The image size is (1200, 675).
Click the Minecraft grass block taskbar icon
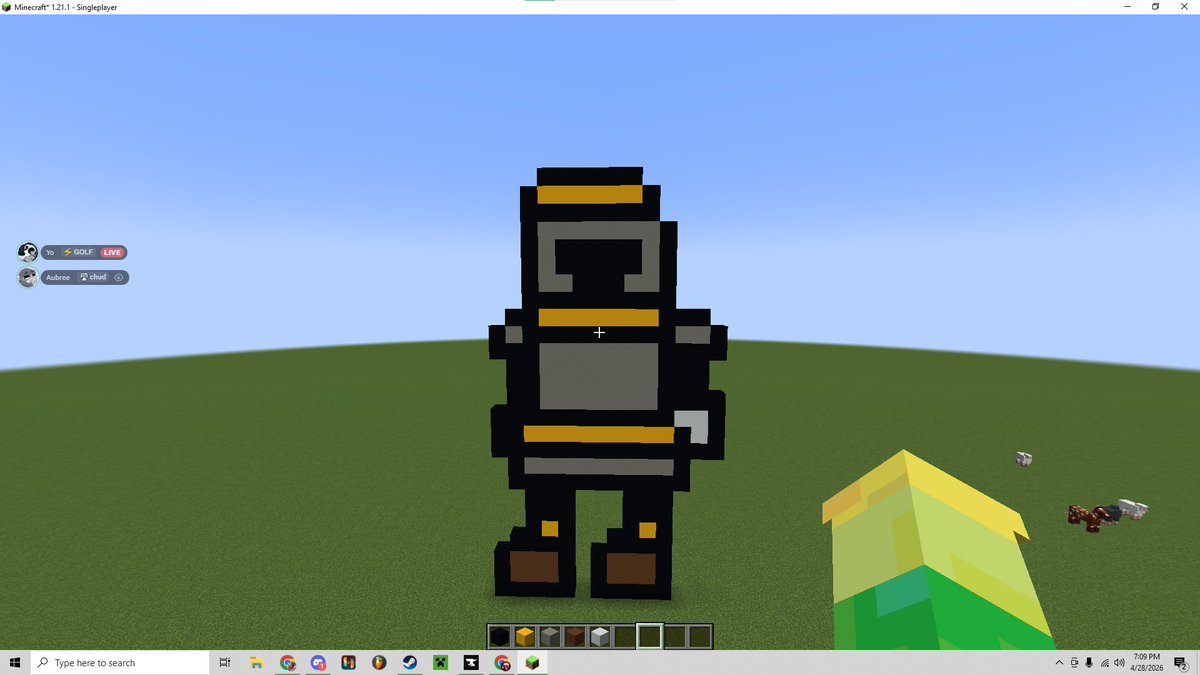coord(533,662)
